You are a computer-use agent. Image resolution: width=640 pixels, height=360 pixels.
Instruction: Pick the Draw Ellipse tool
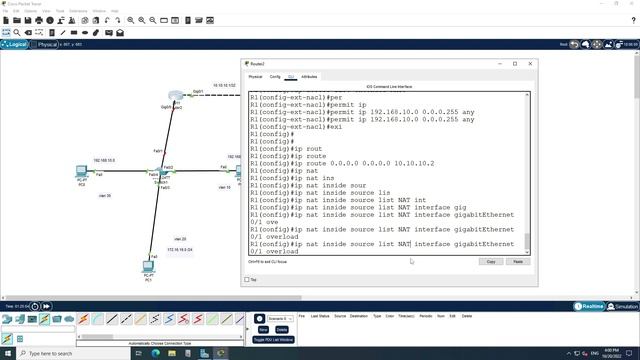tap(85, 33)
